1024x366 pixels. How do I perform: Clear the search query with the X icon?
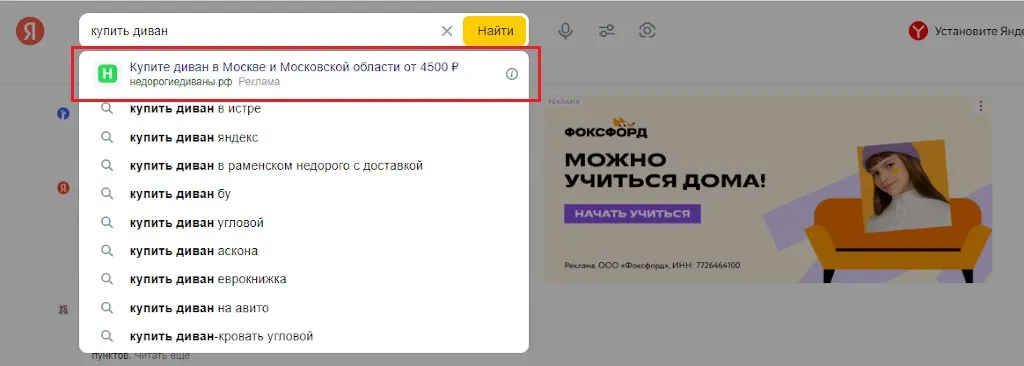click(x=447, y=31)
